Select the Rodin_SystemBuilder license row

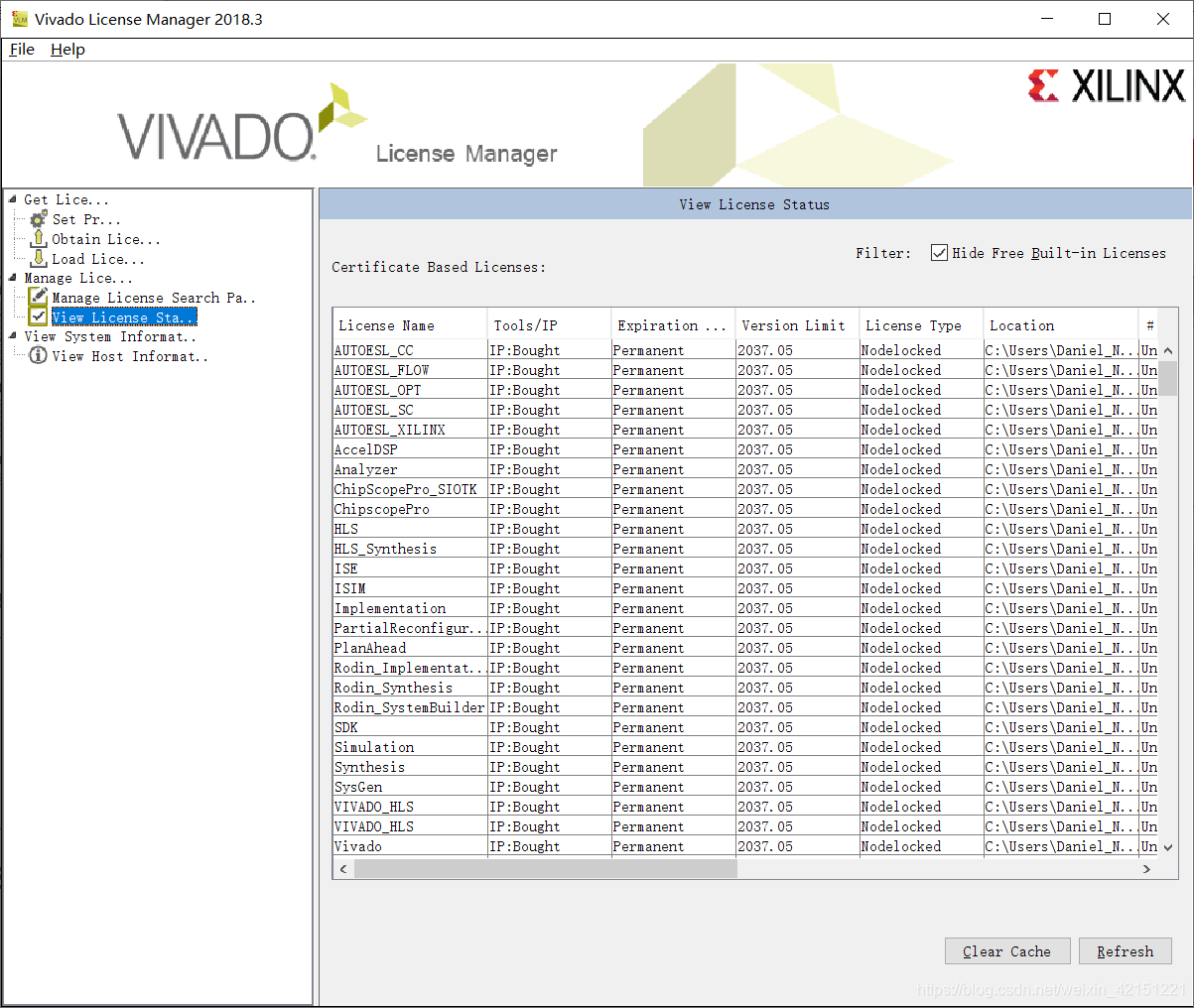coord(745,707)
